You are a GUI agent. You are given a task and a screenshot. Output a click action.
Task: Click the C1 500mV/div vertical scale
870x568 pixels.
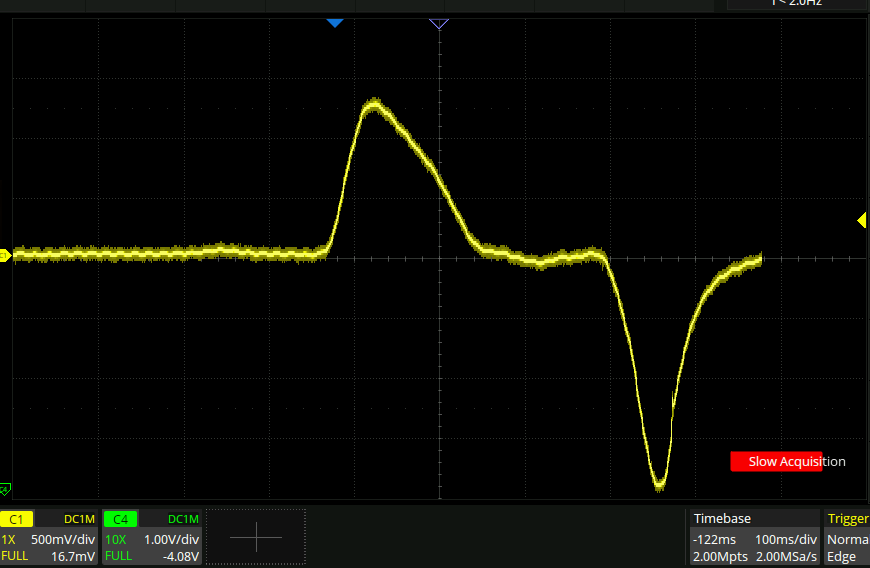click(x=63, y=539)
